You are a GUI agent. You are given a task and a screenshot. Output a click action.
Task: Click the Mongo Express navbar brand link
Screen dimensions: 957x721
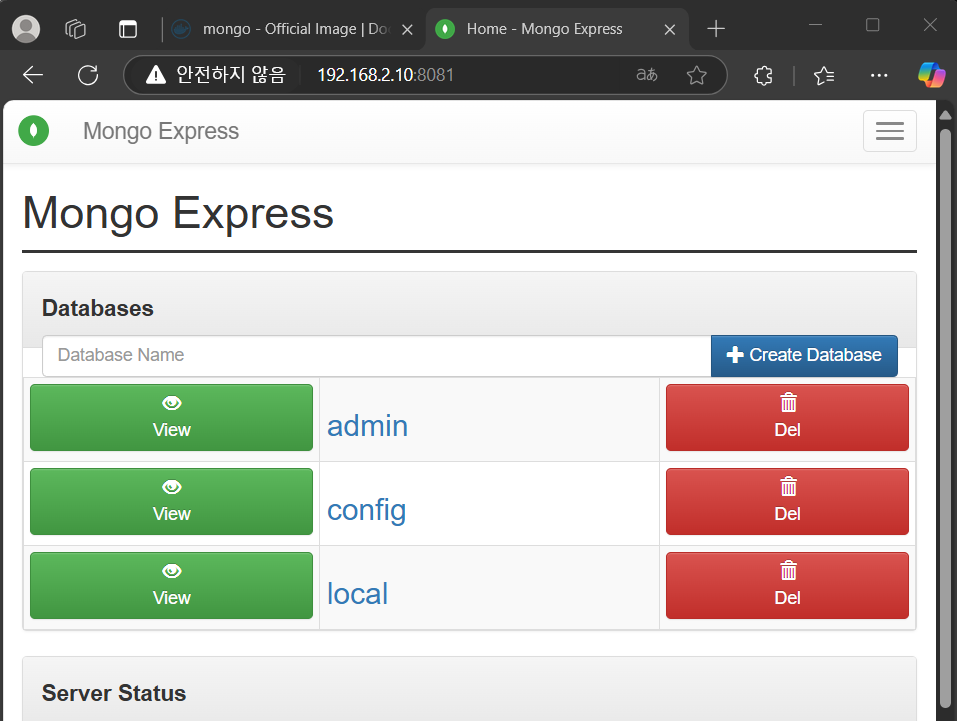161,131
